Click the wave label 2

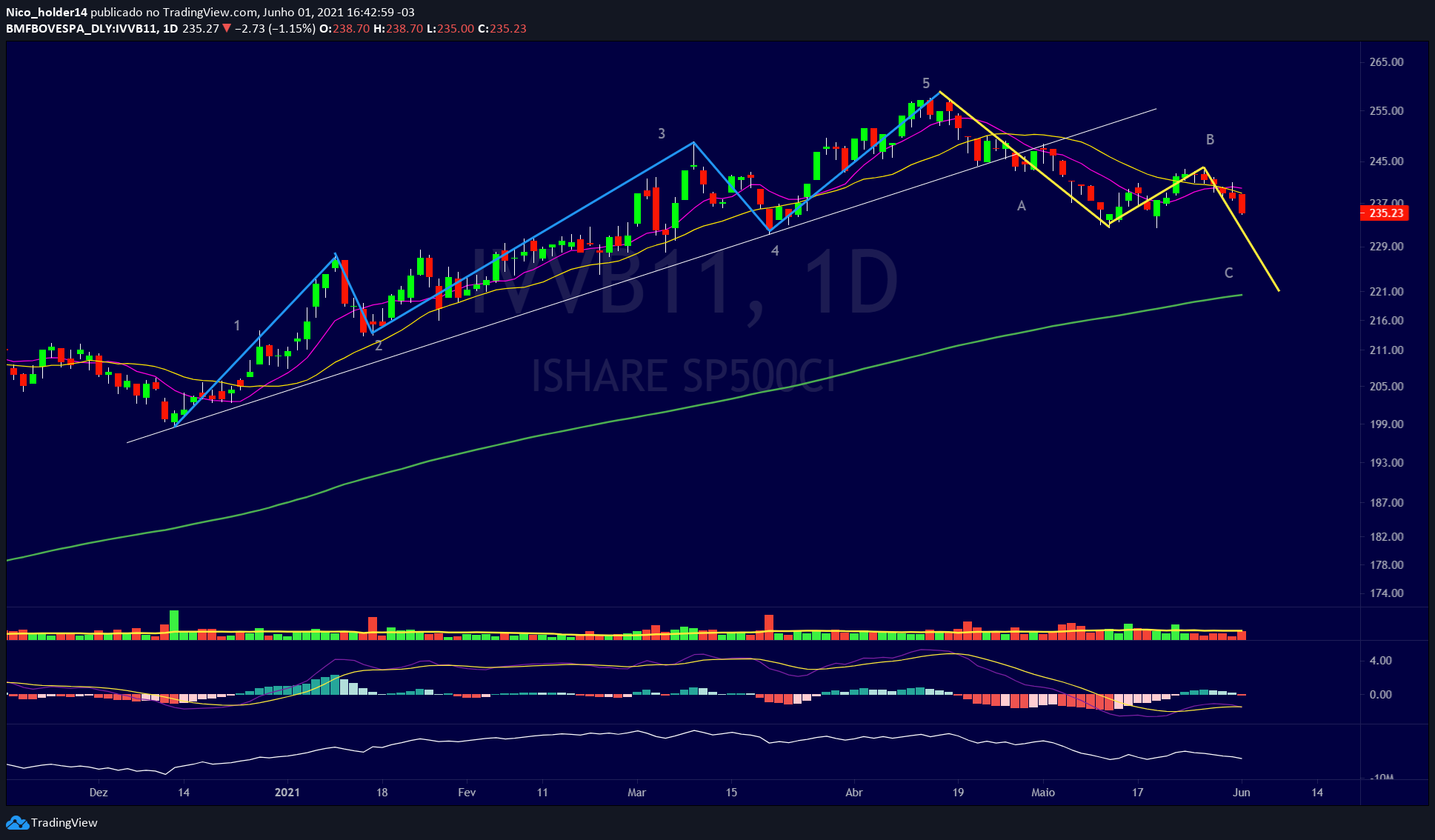[x=379, y=345]
